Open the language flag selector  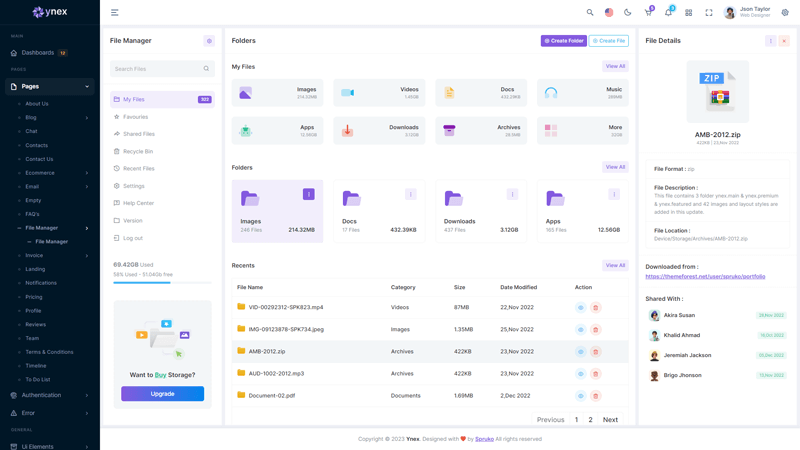tap(609, 13)
